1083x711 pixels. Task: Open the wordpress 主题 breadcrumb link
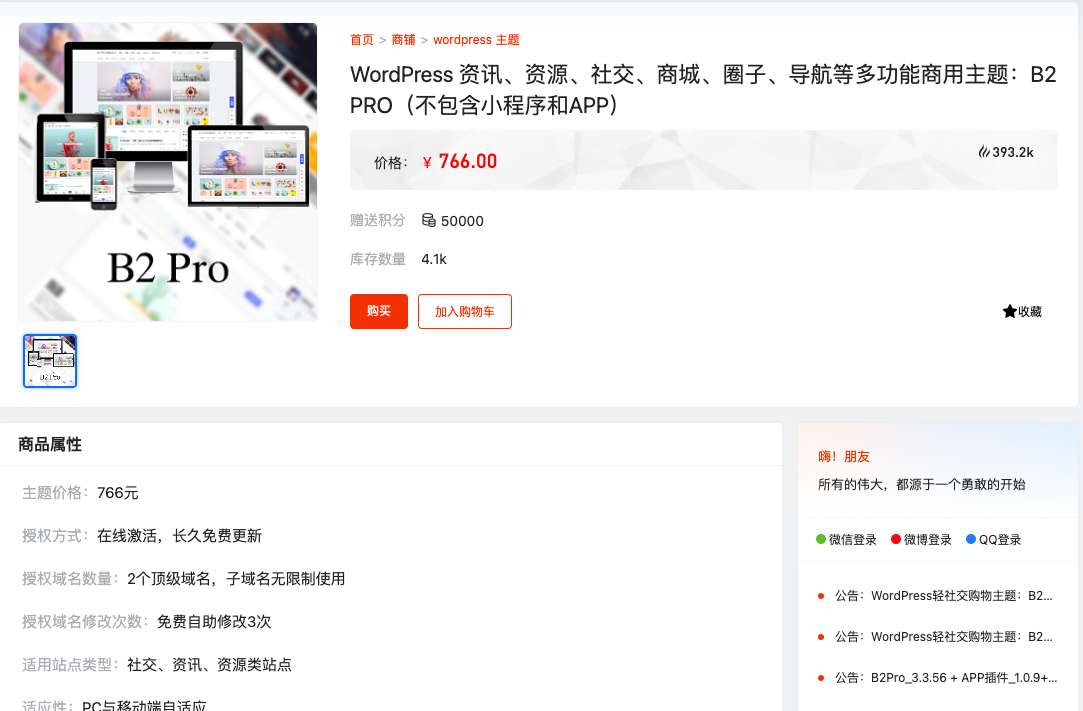(475, 40)
